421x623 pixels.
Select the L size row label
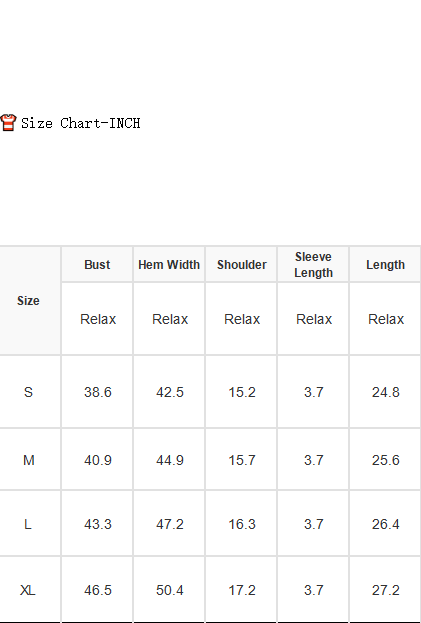click(x=27, y=524)
